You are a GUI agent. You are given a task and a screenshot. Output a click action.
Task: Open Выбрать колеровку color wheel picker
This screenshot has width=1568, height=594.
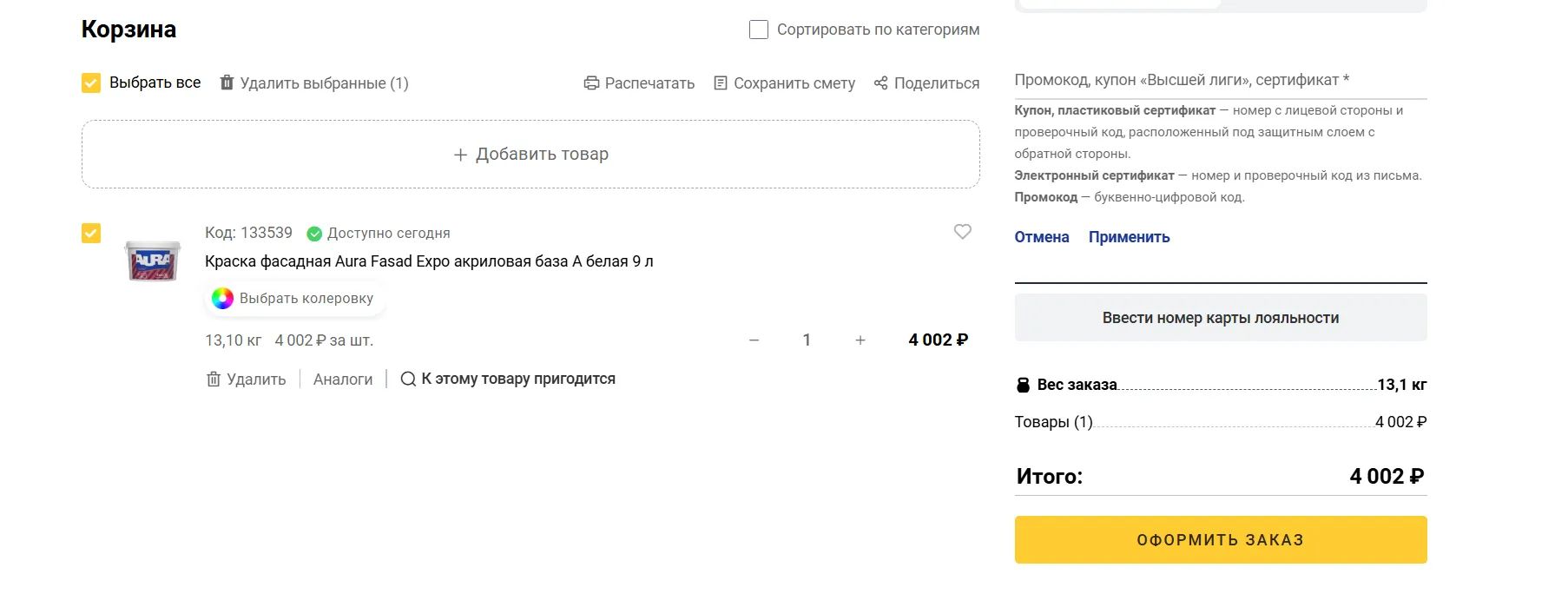coord(223,299)
